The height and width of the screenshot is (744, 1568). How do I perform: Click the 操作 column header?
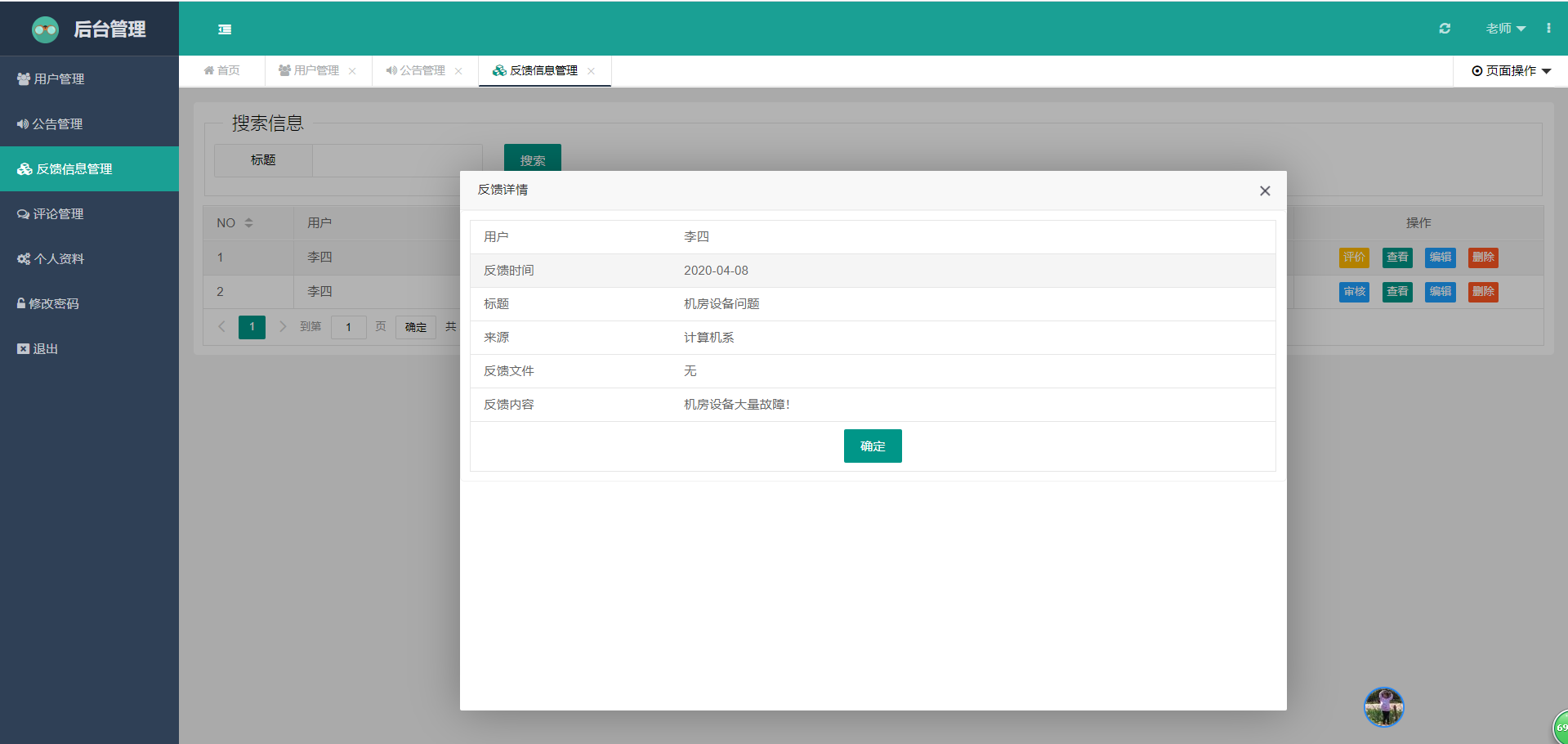coord(1418,223)
